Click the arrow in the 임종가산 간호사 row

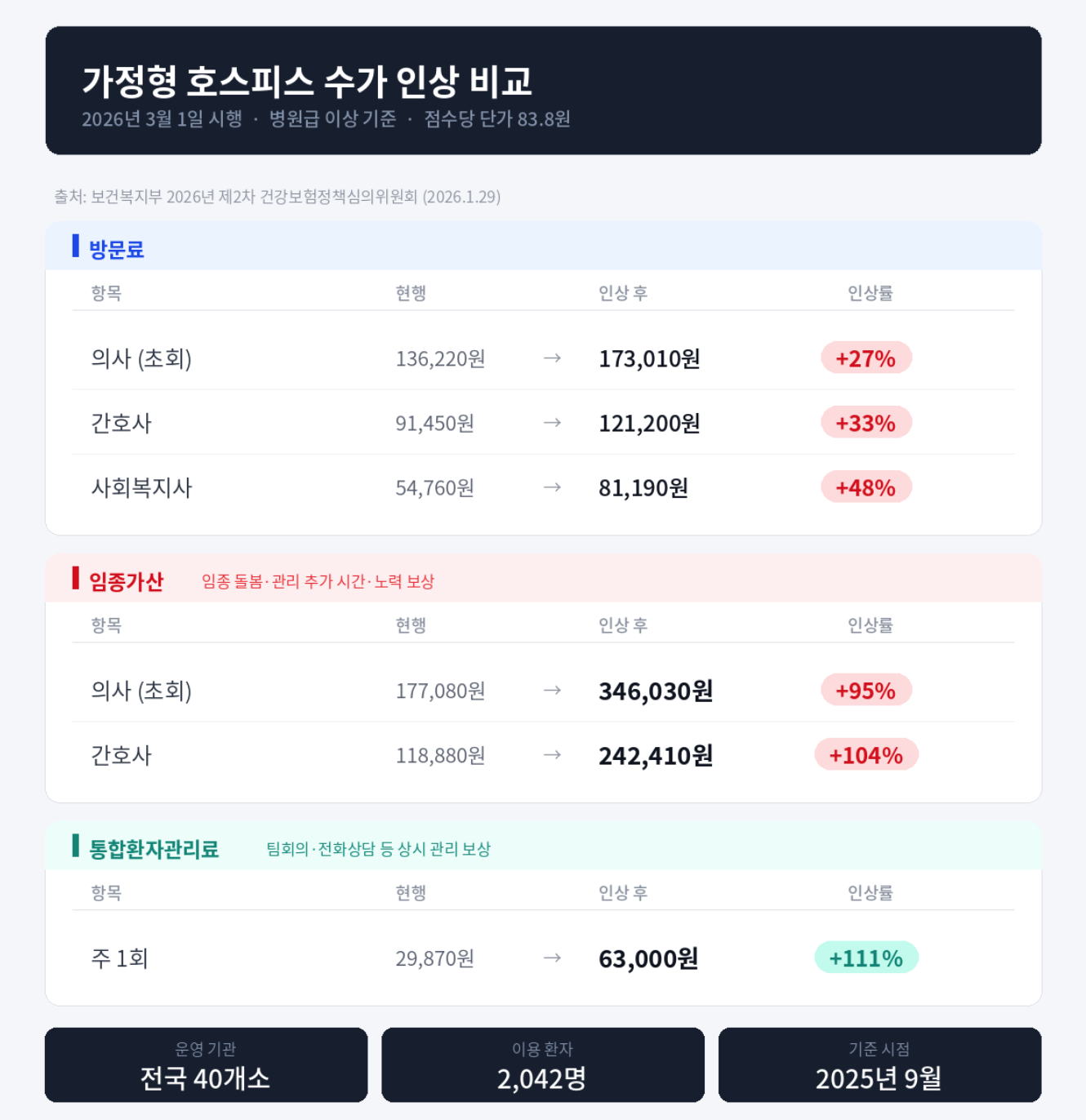click(552, 755)
